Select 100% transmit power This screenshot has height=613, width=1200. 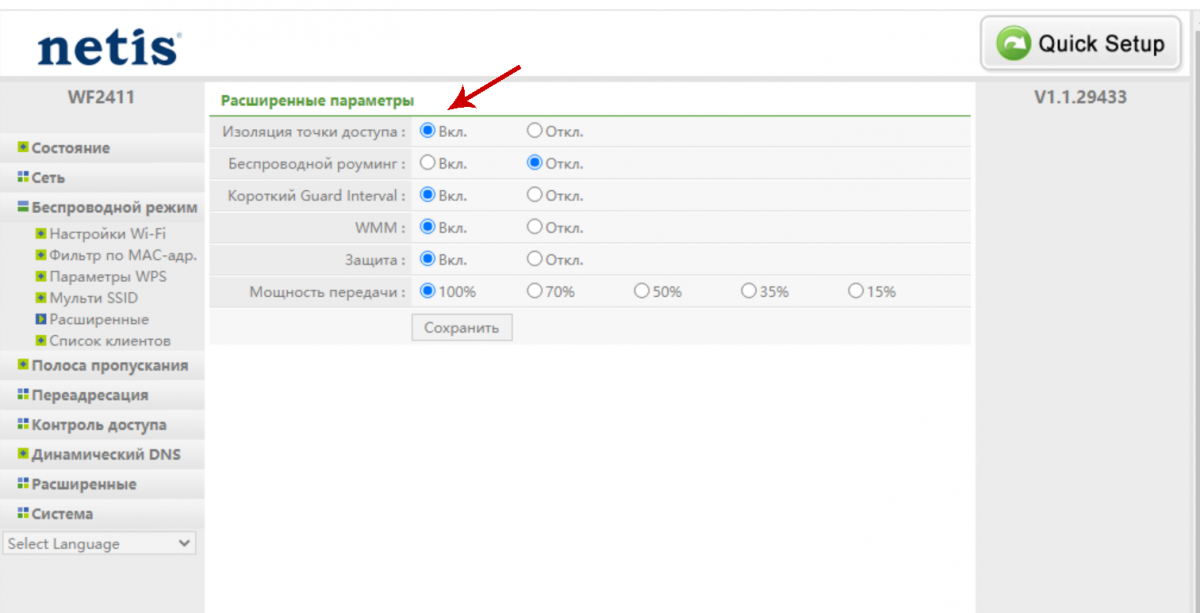click(427, 291)
